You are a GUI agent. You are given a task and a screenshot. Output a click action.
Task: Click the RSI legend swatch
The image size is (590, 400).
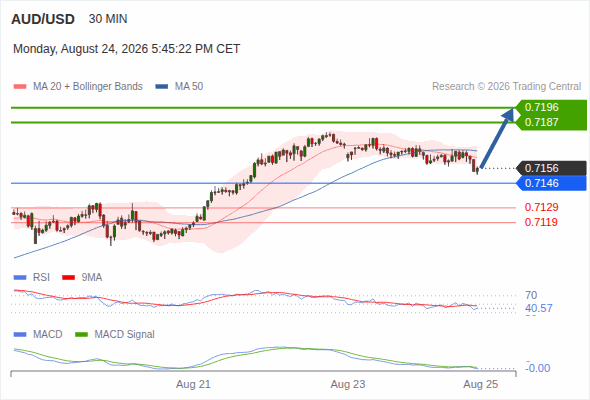coord(20,278)
